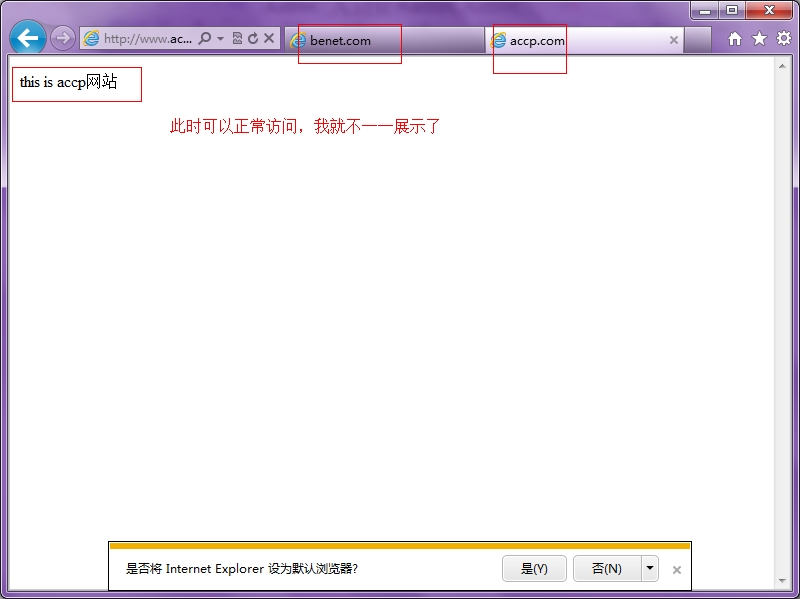Stop loading with the address bar X
Screen dimensions: 800x599
pos(269,38)
